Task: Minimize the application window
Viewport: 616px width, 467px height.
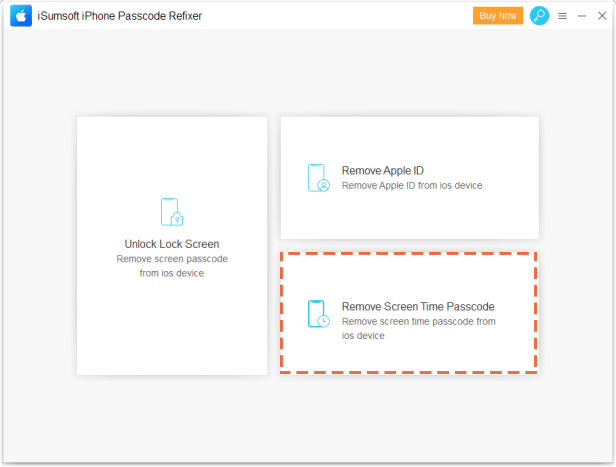Action: pyautogui.click(x=582, y=16)
